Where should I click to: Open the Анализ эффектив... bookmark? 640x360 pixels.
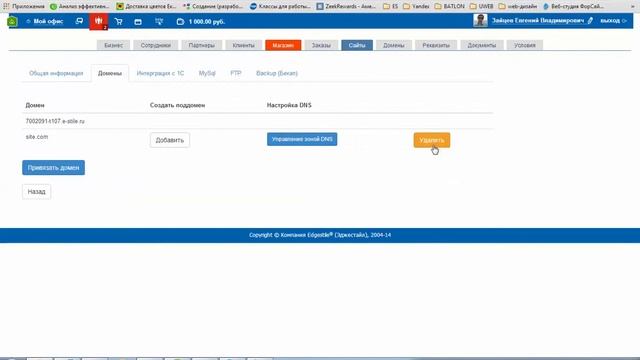click(80, 6)
